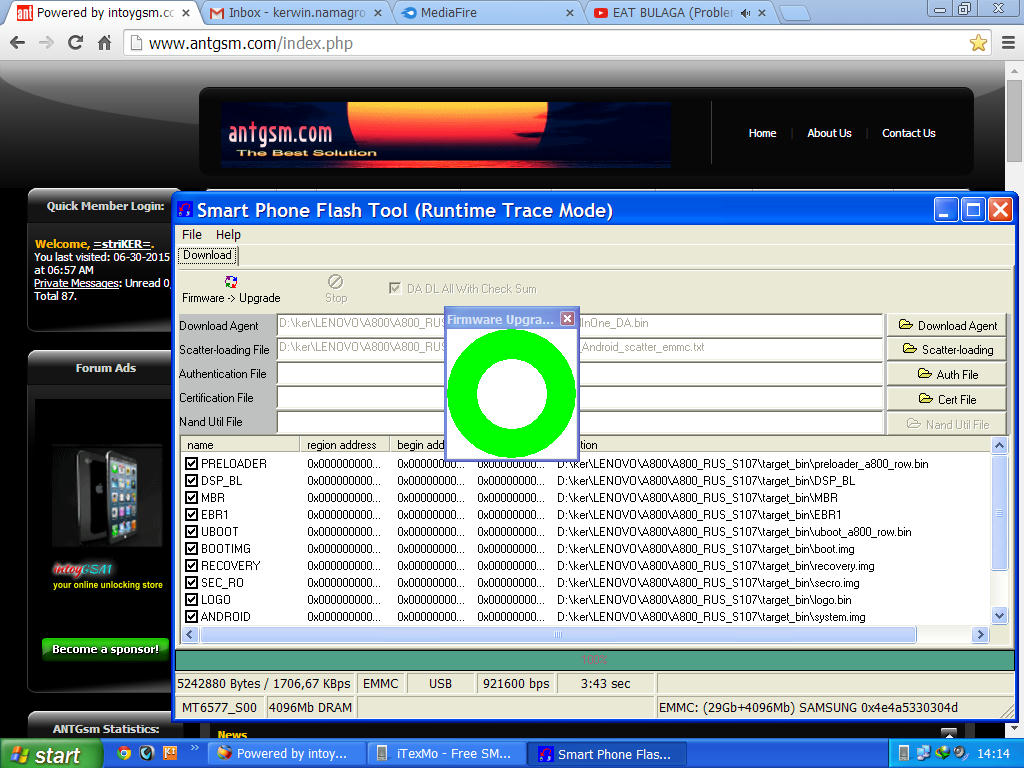
Task: Click the Contact Us link
Action: [x=908, y=133]
